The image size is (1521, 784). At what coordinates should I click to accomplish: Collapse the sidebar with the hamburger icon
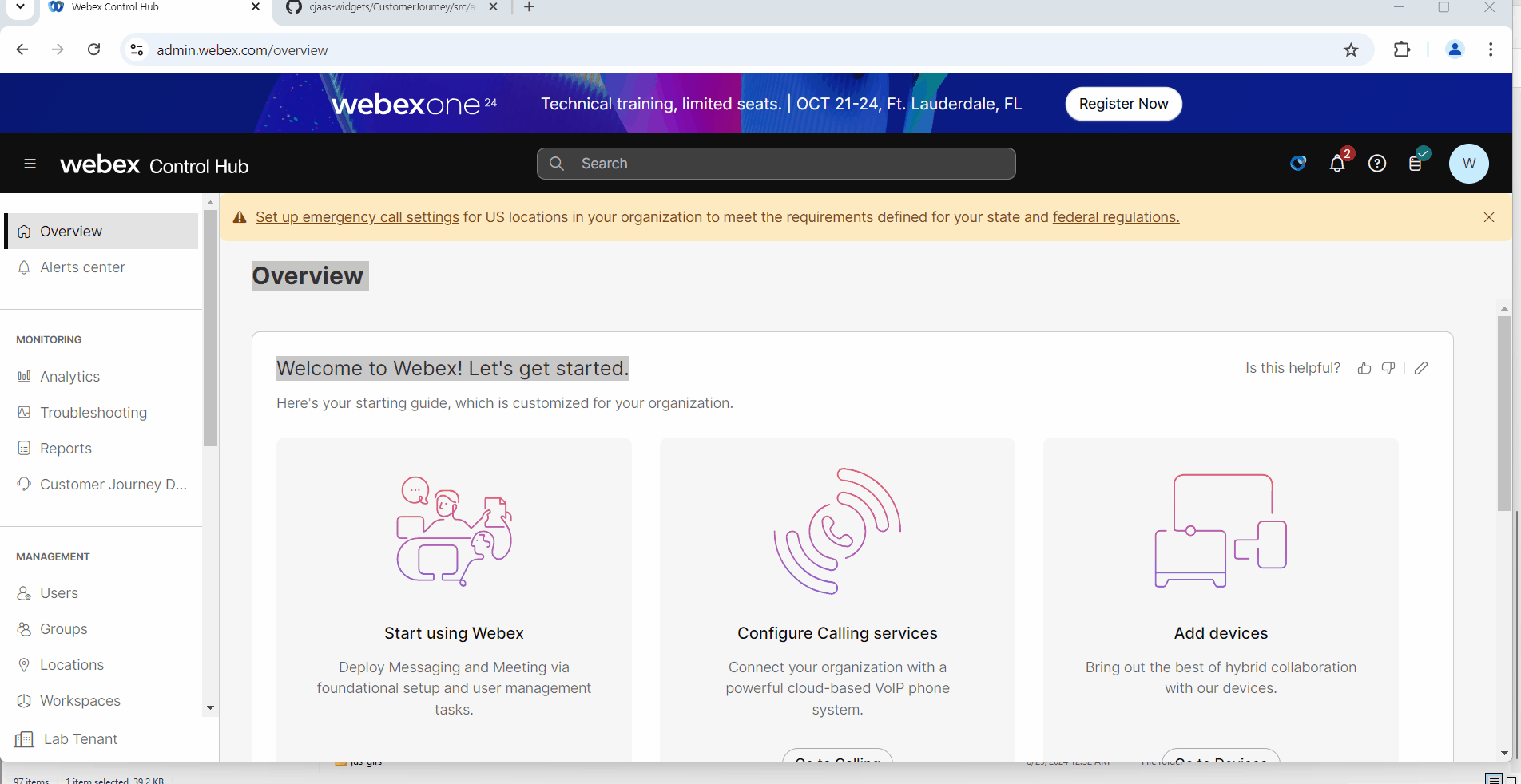tap(30, 164)
